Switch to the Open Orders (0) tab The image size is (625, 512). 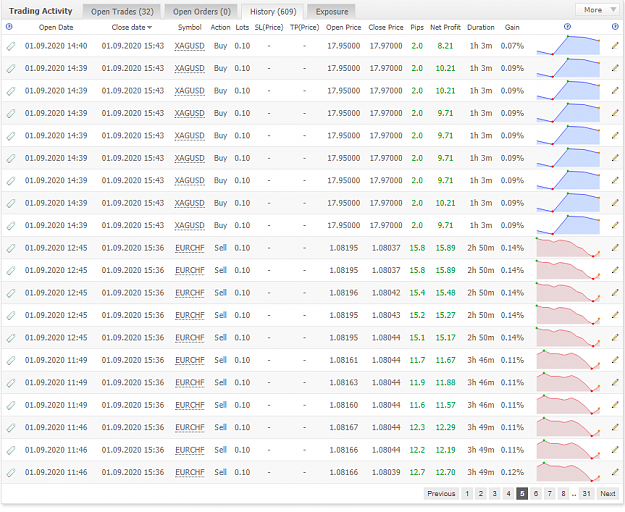(202, 12)
